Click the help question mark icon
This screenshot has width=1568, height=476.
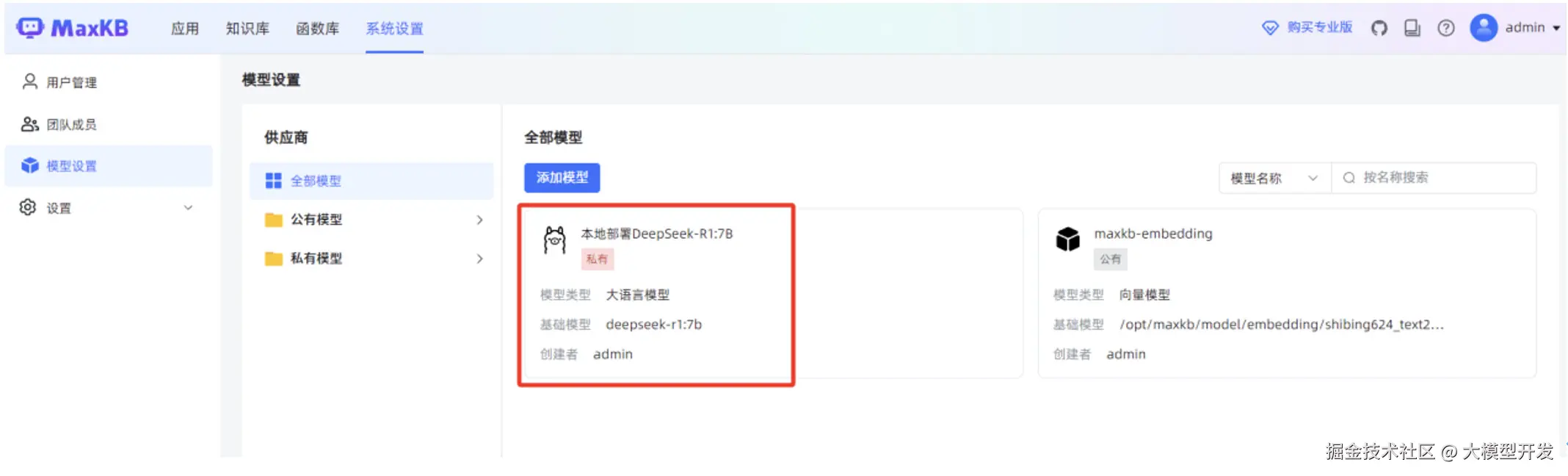pyautogui.click(x=1446, y=28)
